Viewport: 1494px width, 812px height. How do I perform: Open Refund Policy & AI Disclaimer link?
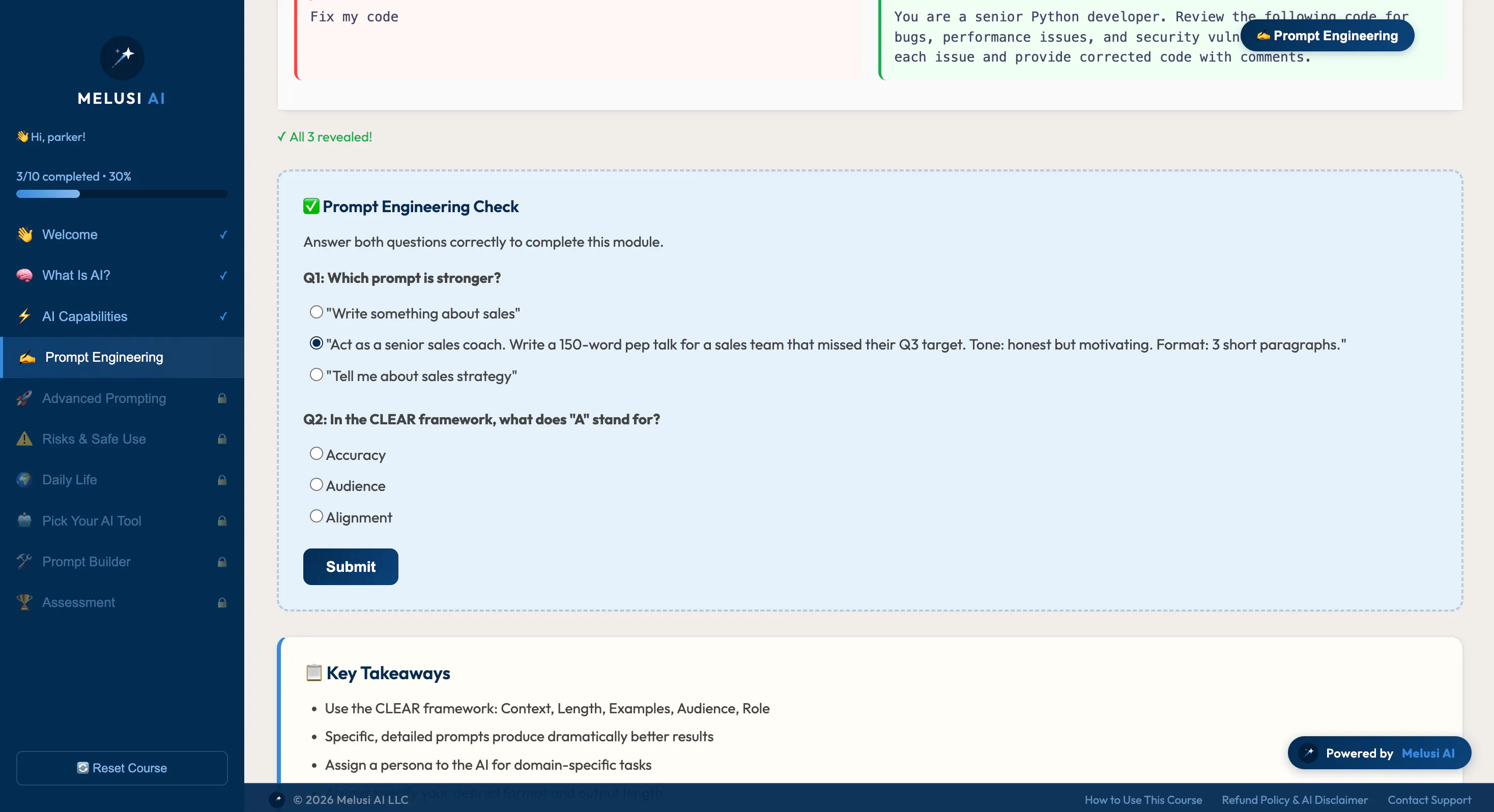[1295, 800]
